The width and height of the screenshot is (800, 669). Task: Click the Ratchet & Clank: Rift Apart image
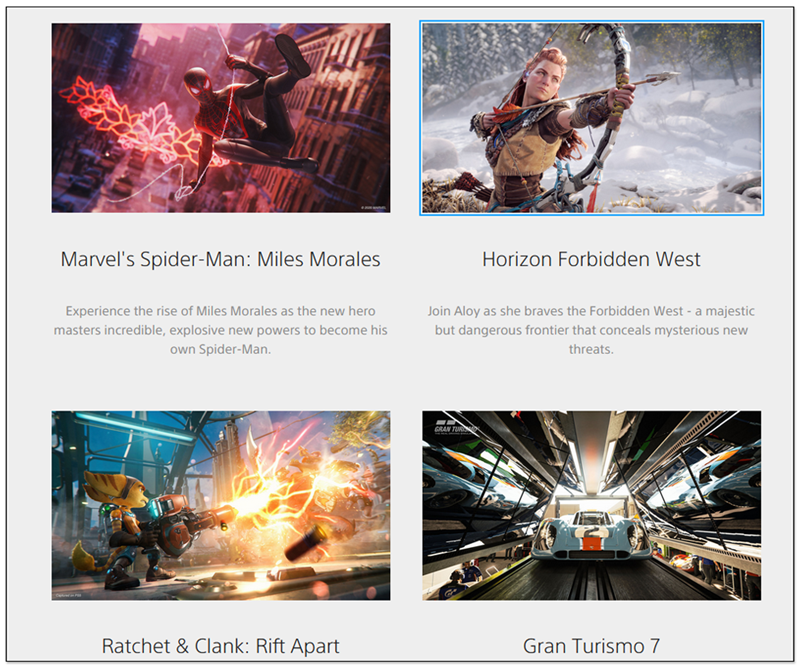coord(220,505)
